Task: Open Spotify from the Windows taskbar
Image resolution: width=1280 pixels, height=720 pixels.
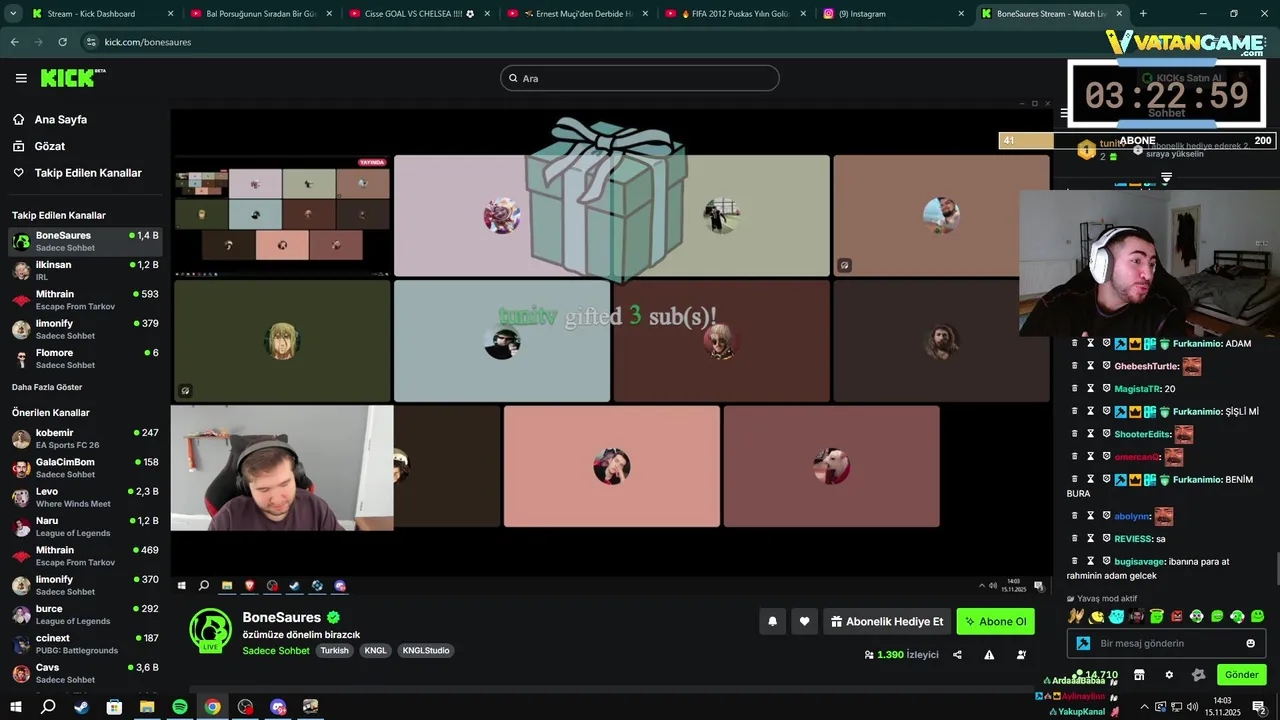Action: click(180, 706)
